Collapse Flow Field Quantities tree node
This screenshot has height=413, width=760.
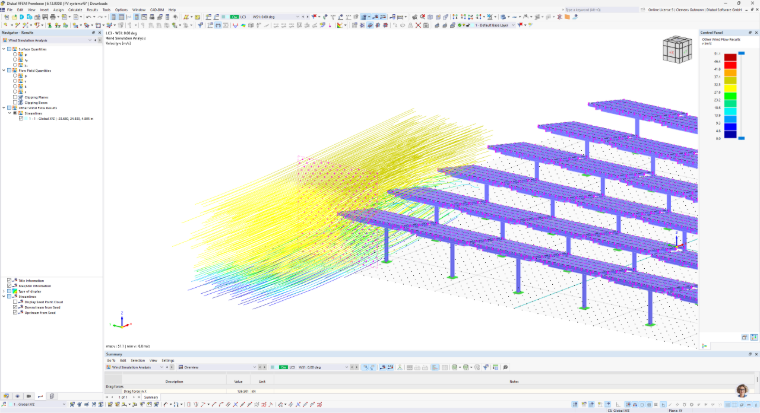coord(4,71)
